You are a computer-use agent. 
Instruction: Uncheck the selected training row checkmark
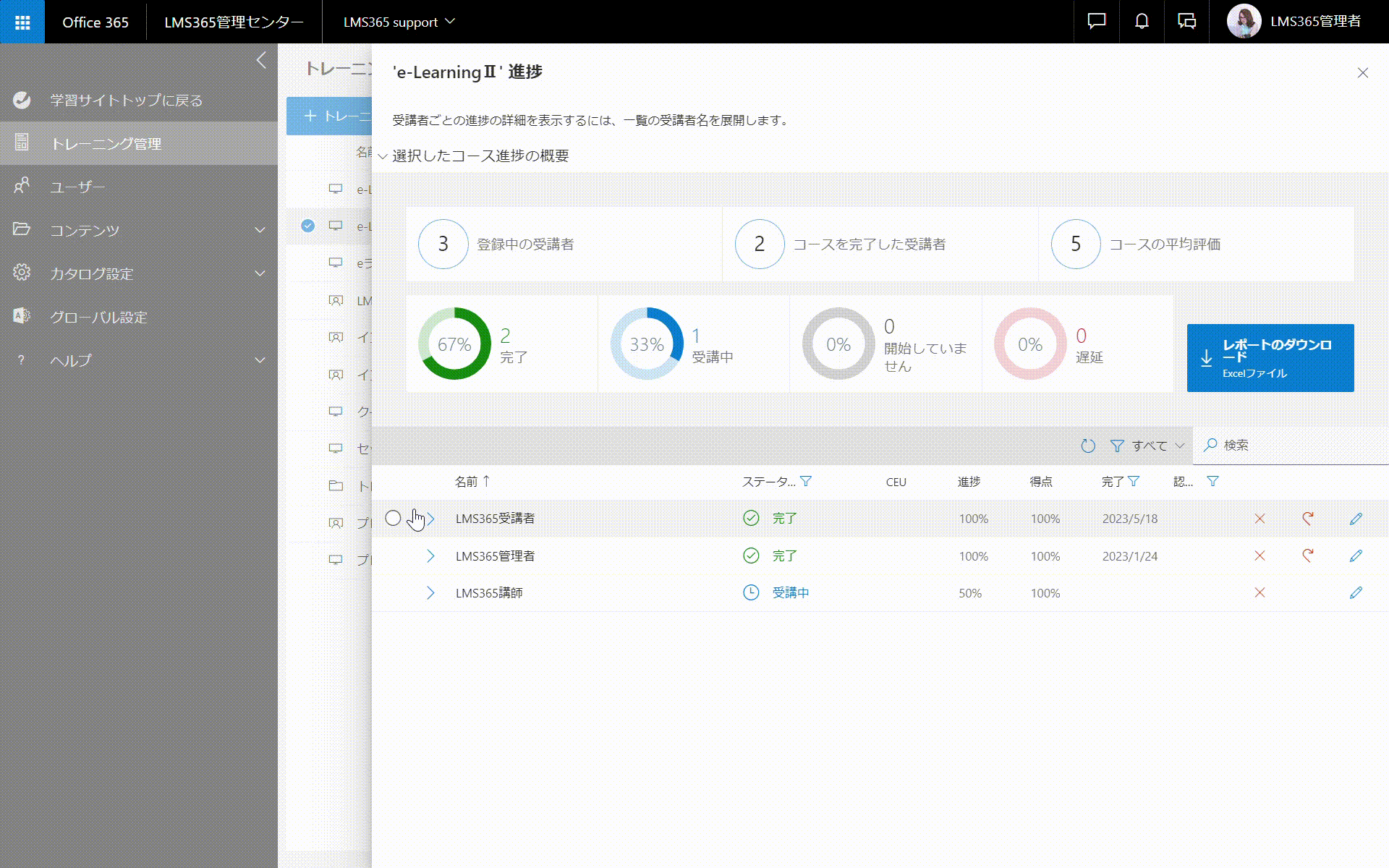308,226
